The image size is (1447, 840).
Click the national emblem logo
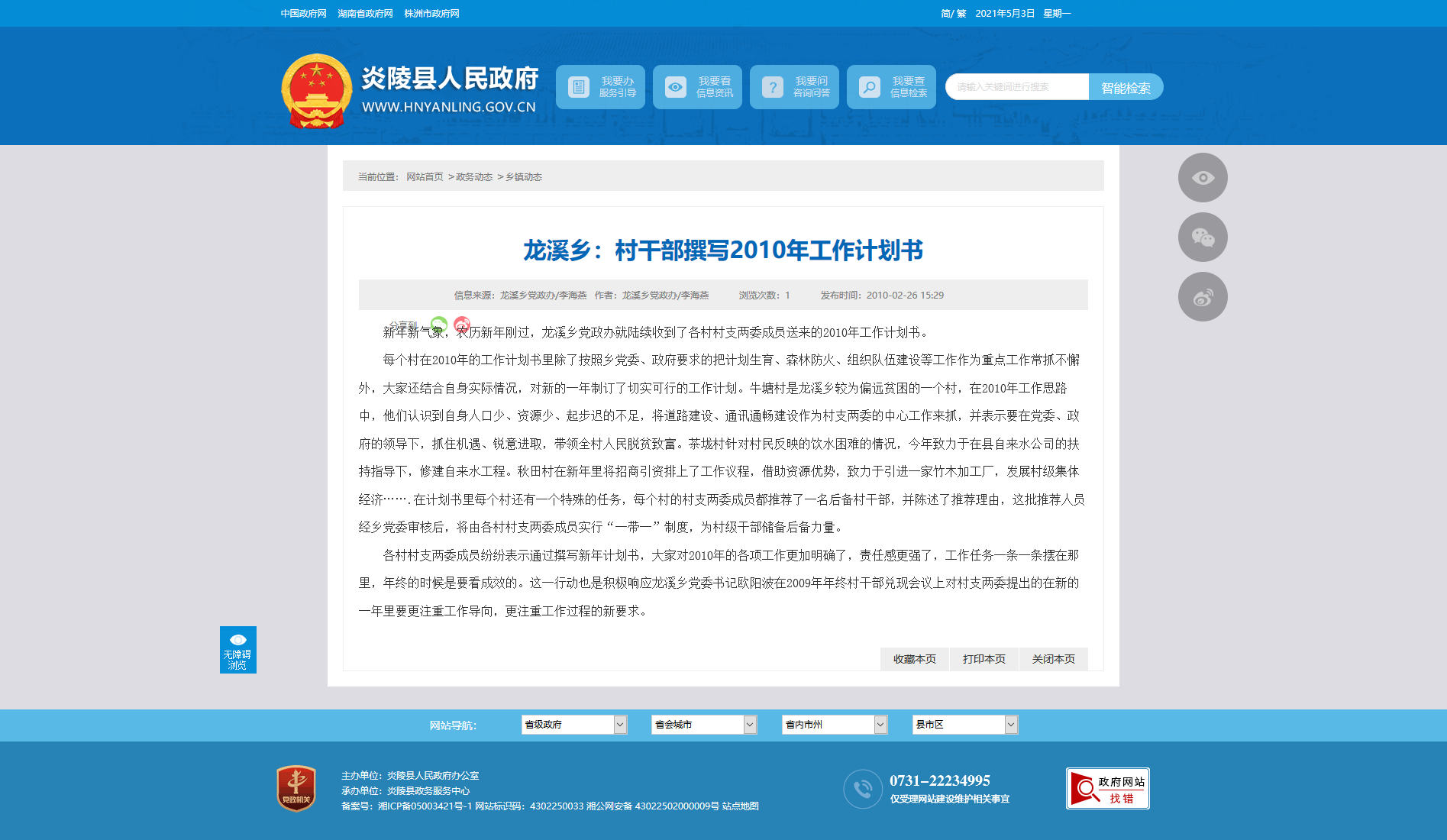point(316,91)
